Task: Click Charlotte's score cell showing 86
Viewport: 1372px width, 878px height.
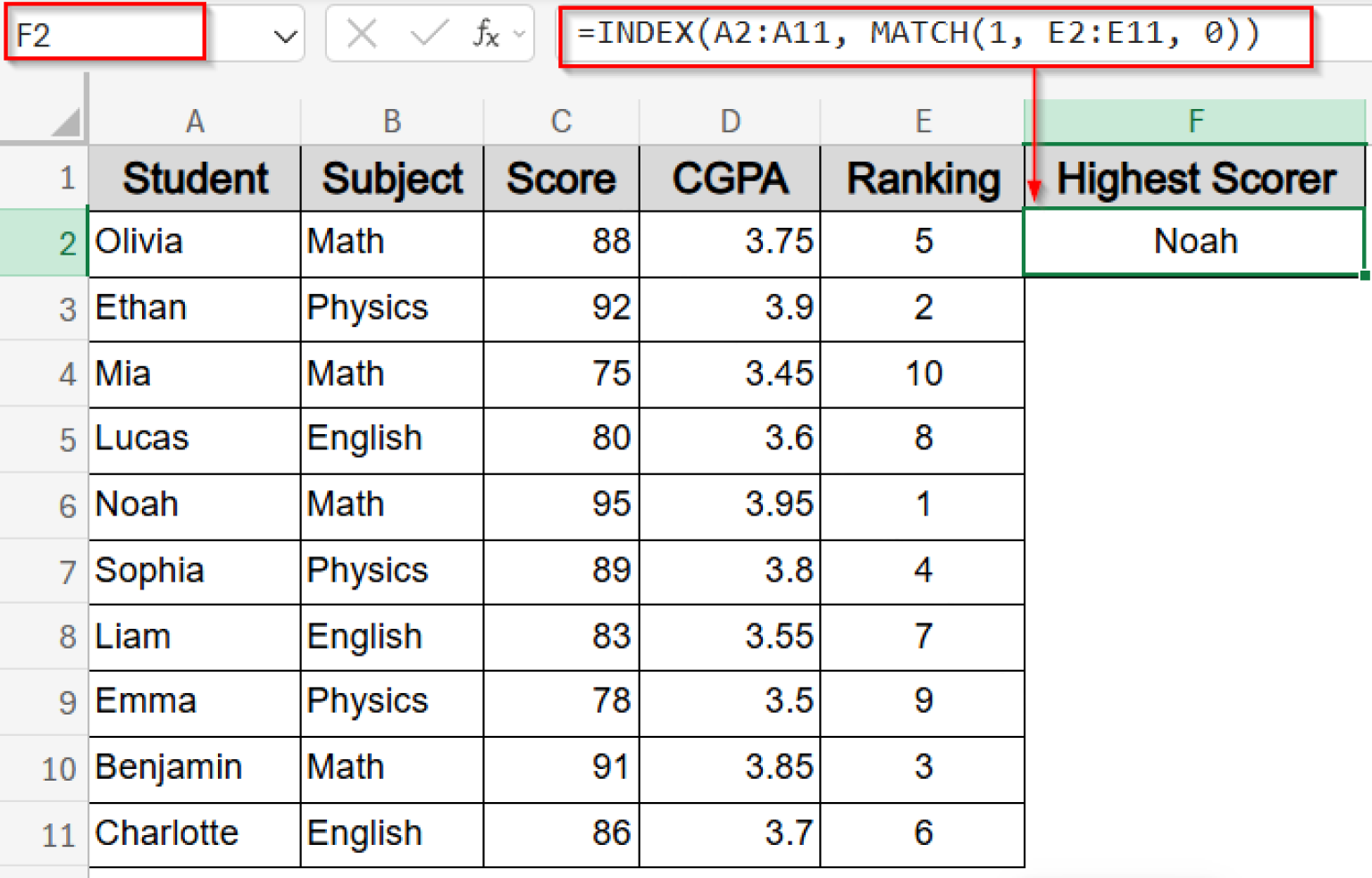Action: [561, 833]
